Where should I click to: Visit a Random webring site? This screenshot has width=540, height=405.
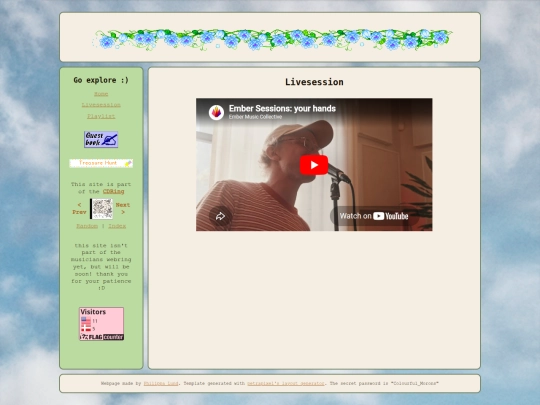pyautogui.click(x=87, y=226)
